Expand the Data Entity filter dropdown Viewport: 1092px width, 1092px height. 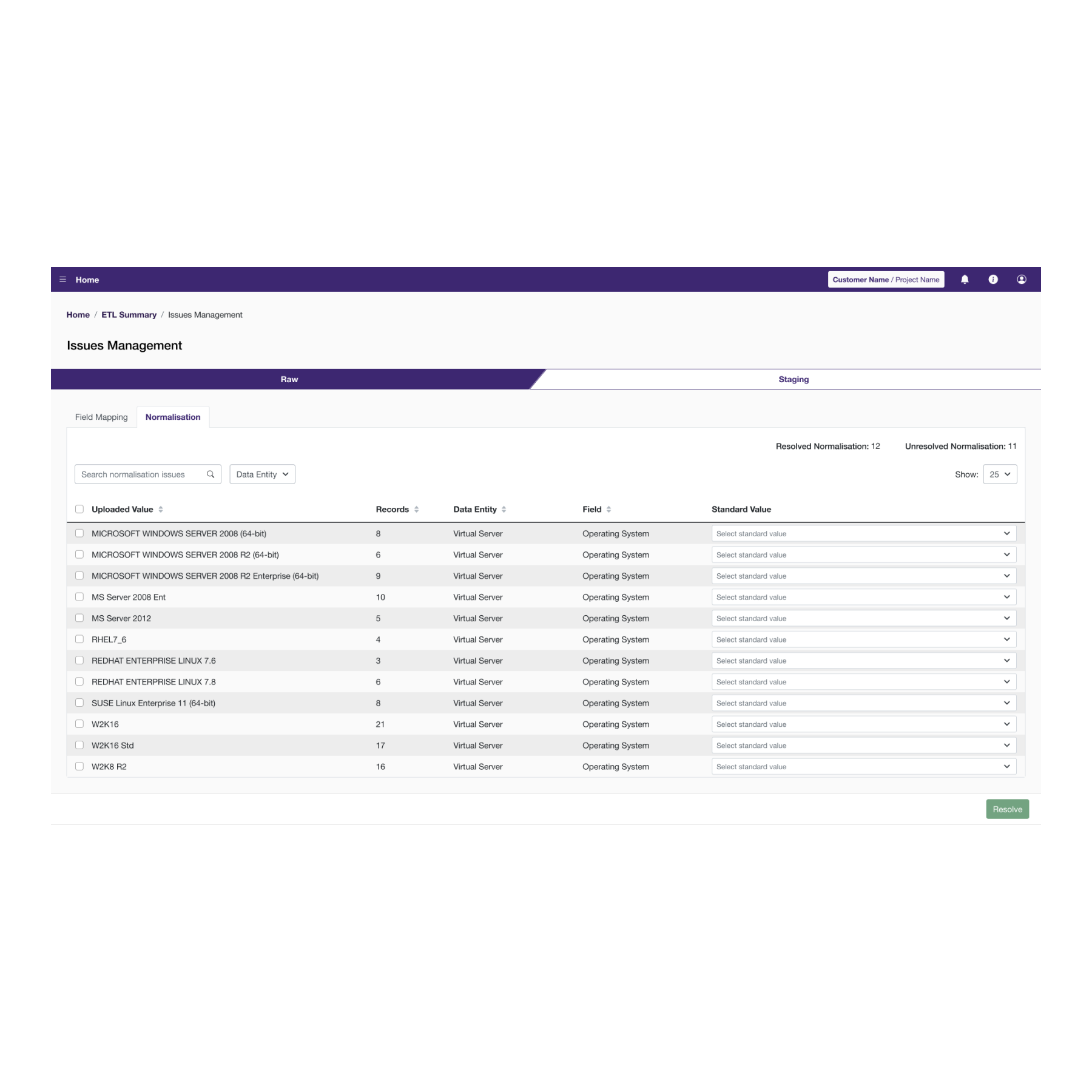262,474
